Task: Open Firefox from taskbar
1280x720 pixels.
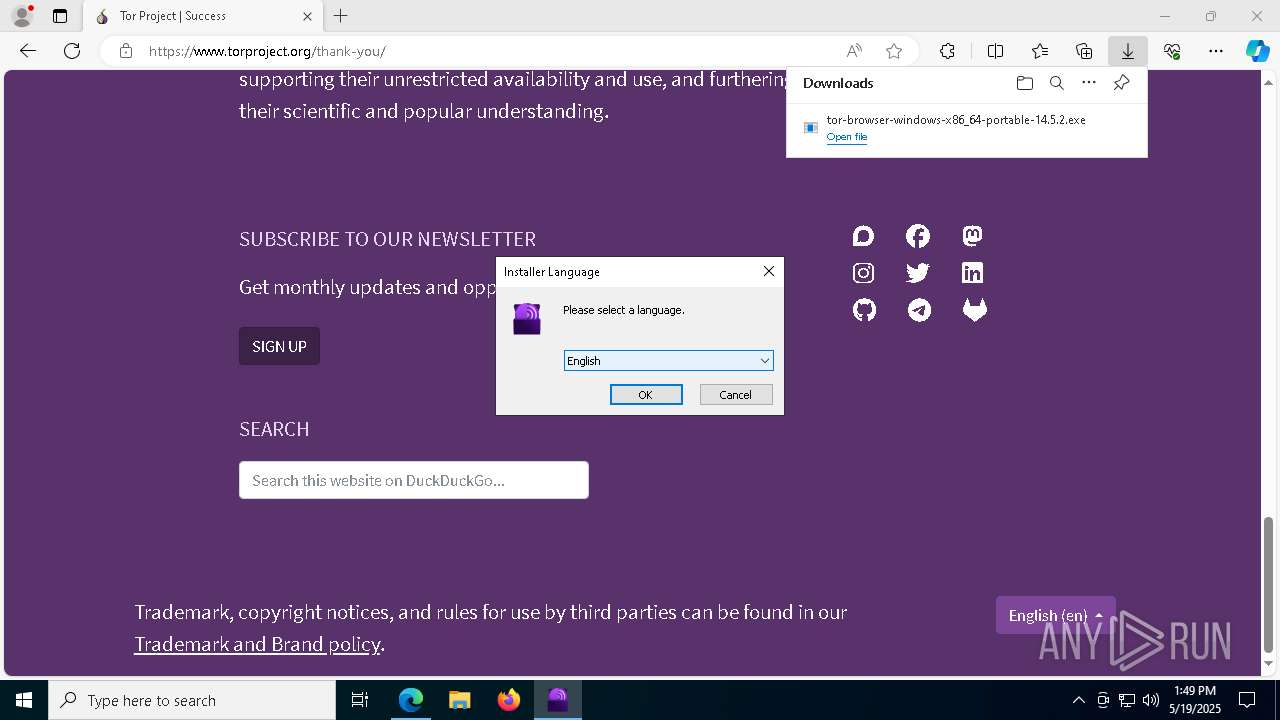Action: pyautogui.click(x=508, y=700)
